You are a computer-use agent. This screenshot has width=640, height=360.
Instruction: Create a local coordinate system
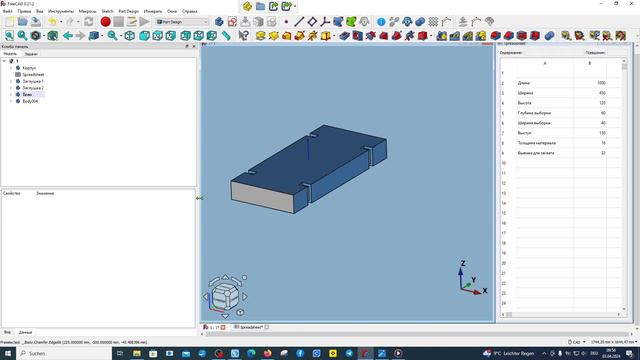pyautogui.click(x=325, y=22)
